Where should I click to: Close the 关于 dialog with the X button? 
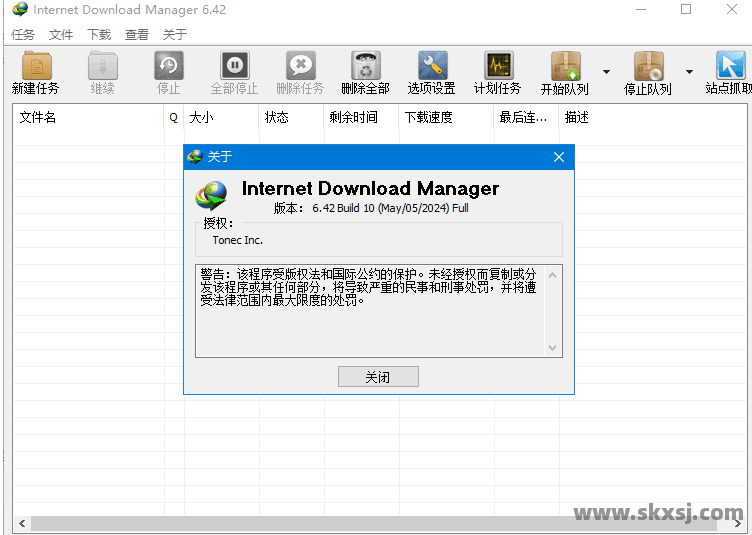(559, 157)
